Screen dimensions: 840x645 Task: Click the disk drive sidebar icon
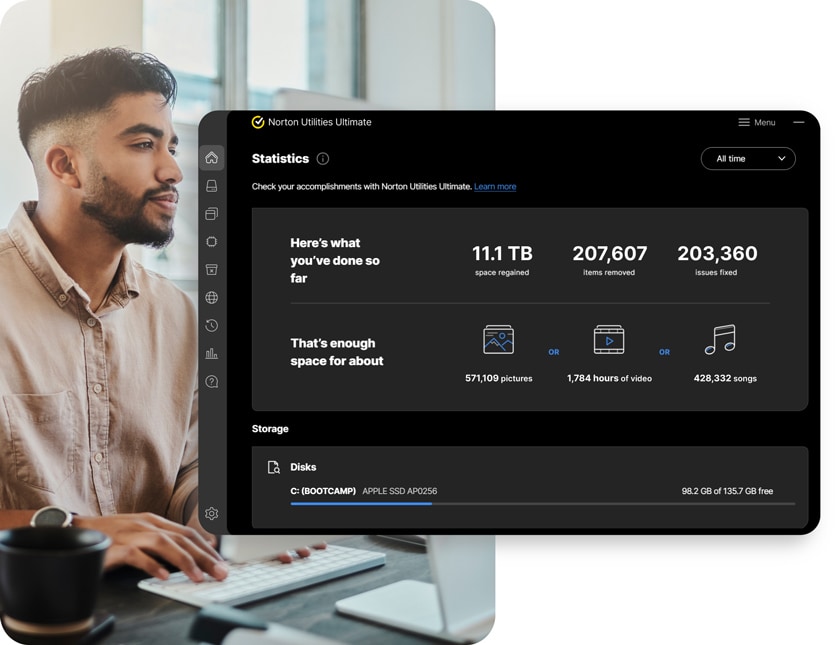[x=211, y=186]
